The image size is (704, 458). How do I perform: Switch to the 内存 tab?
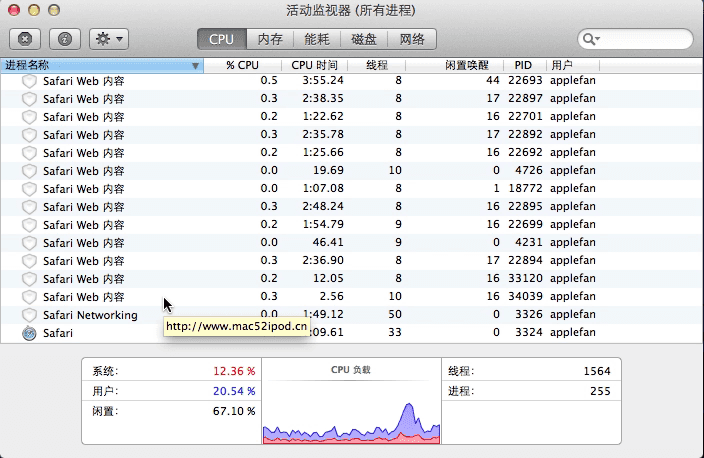pyautogui.click(x=270, y=39)
